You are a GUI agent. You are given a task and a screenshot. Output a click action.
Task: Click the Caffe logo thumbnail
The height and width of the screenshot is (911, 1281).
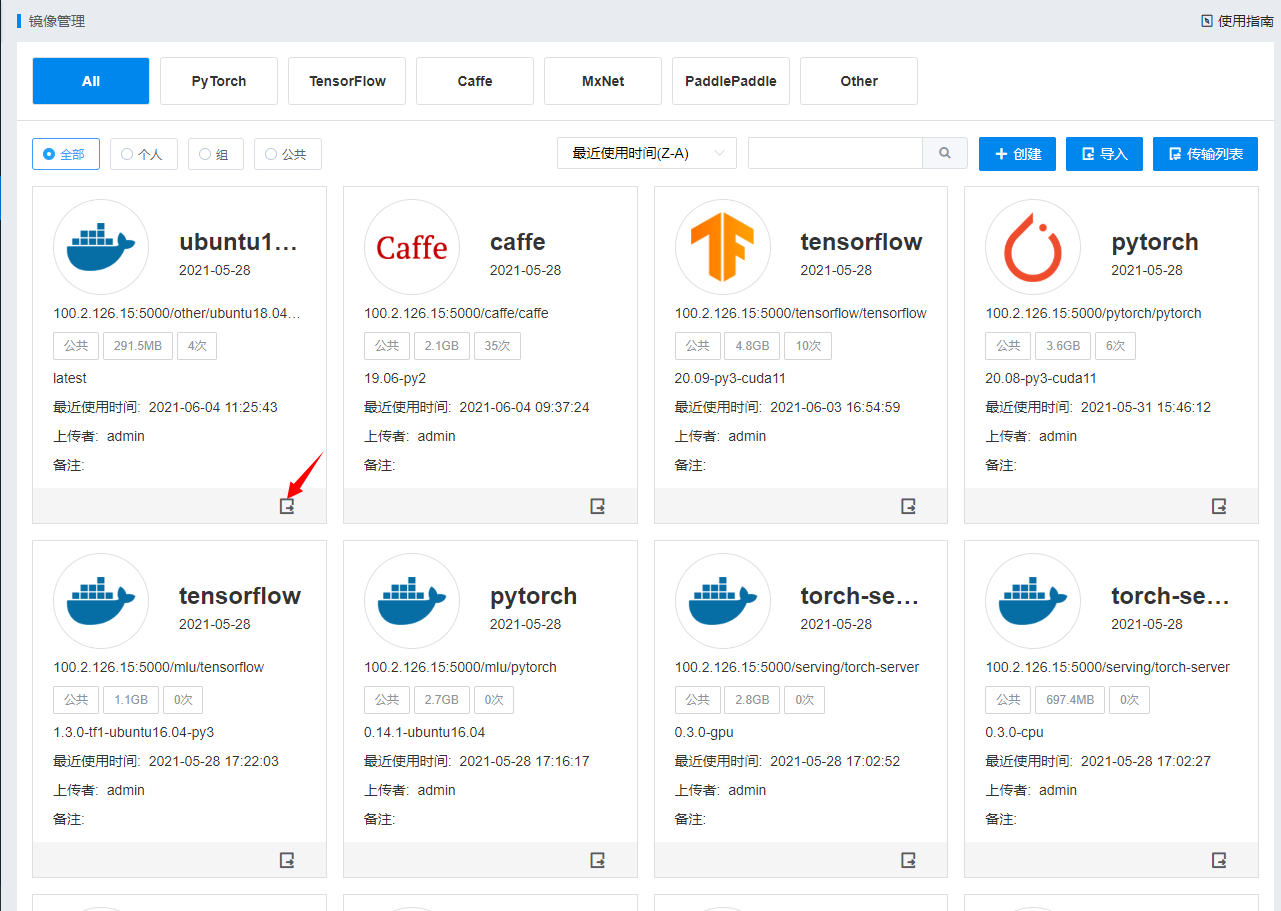[x=412, y=247]
